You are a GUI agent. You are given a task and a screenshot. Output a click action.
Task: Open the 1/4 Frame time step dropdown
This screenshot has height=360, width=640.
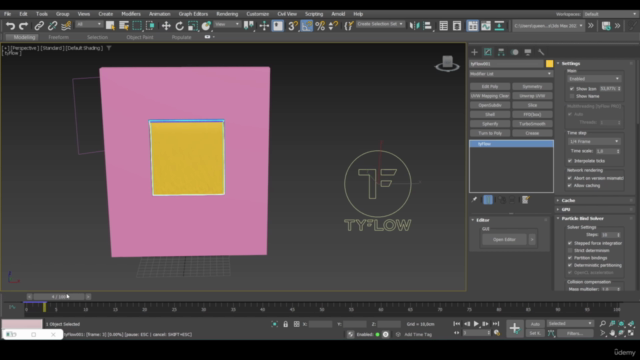click(x=594, y=141)
